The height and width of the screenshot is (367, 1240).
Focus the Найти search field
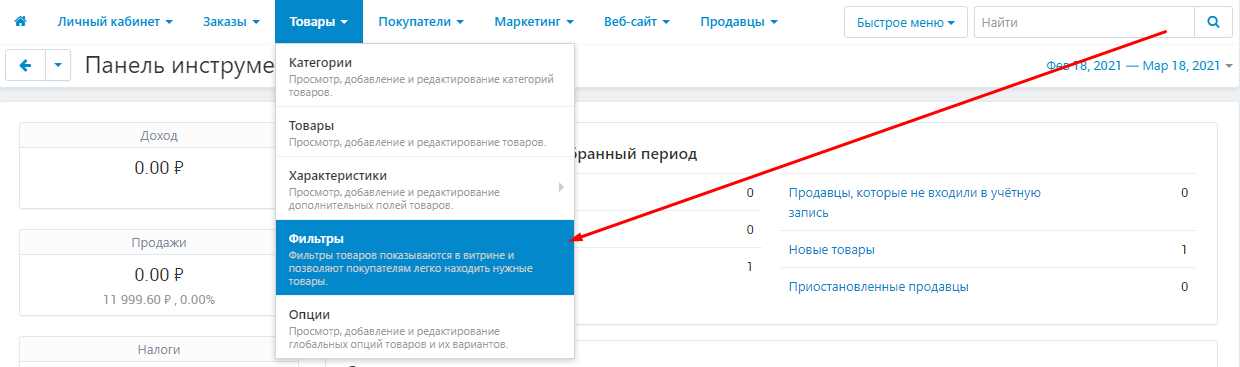(1084, 21)
